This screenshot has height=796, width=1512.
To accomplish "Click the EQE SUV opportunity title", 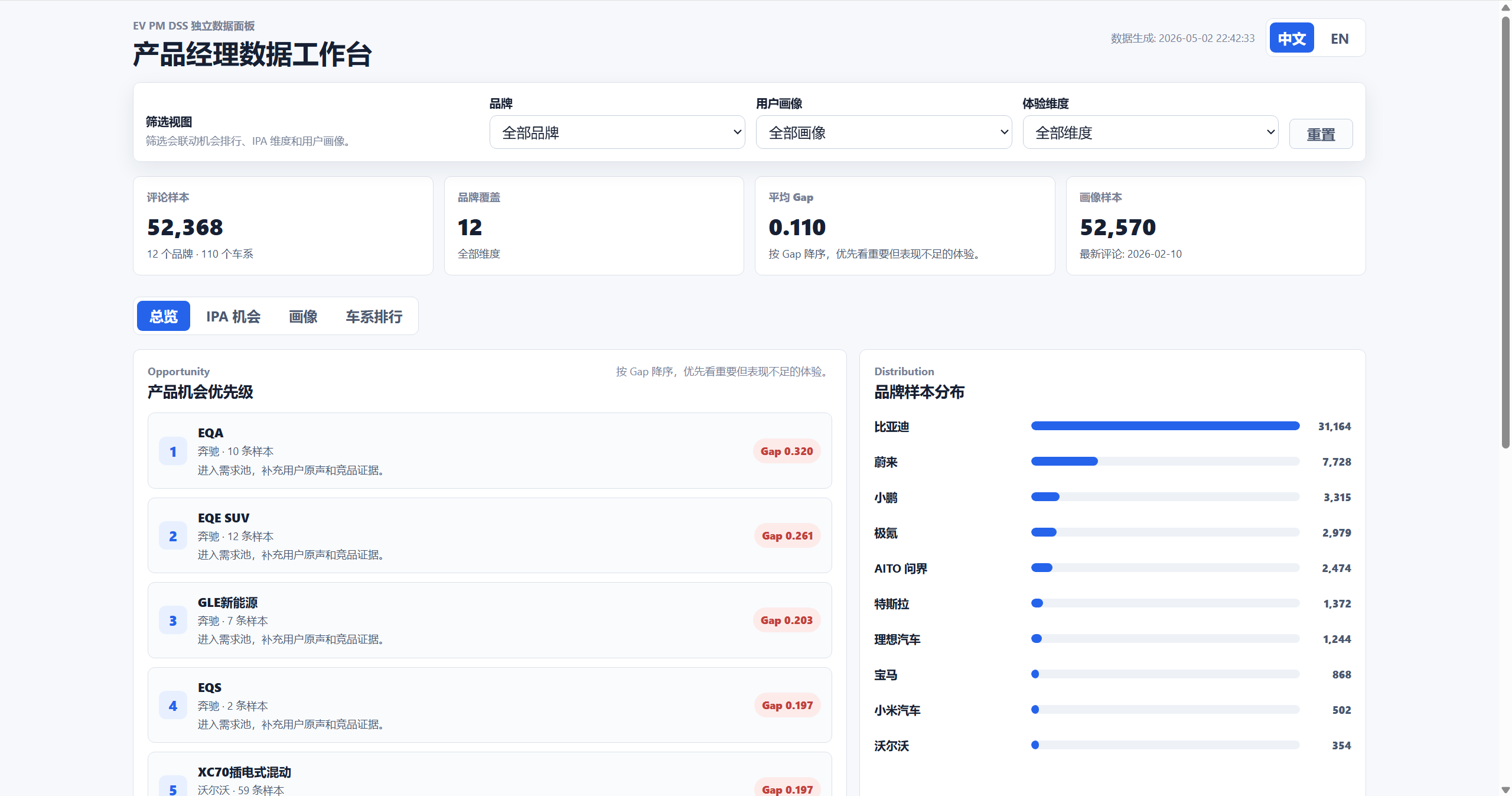I will [x=223, y=518].
